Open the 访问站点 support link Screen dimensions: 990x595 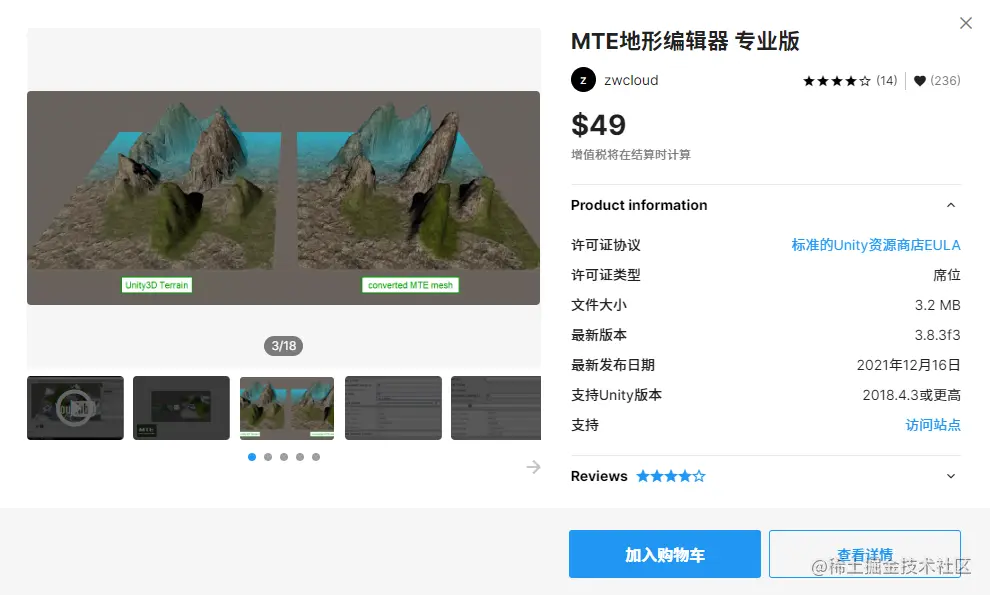(x=933, y=425)
